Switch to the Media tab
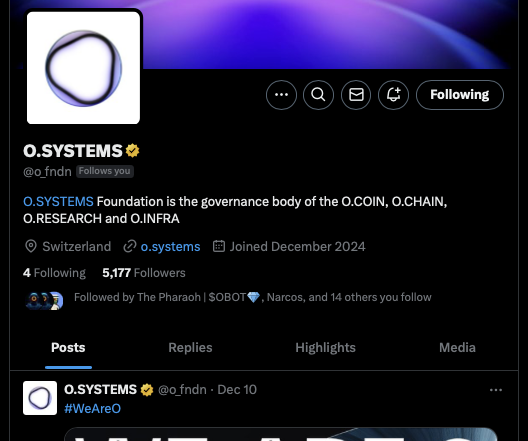Screen dimensions: 528x441 [x=457, y=348]
